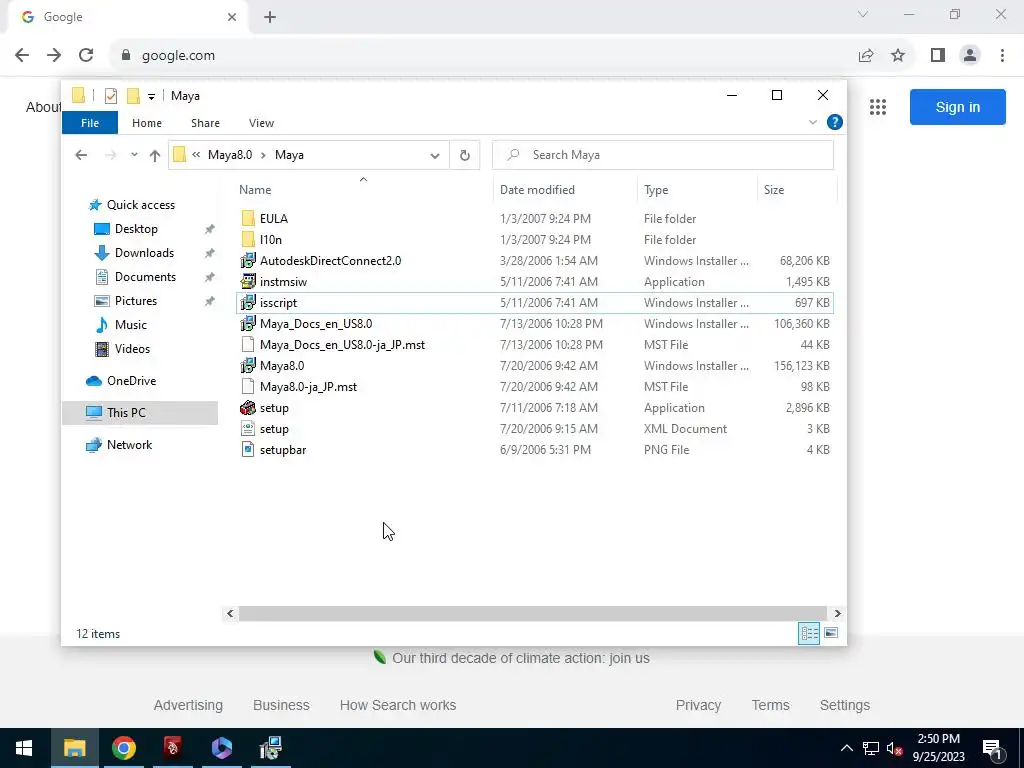Select the Maya_Docs_en_US8.0 installer icon
1024x768 pixels.
click(x=248, y=323)
